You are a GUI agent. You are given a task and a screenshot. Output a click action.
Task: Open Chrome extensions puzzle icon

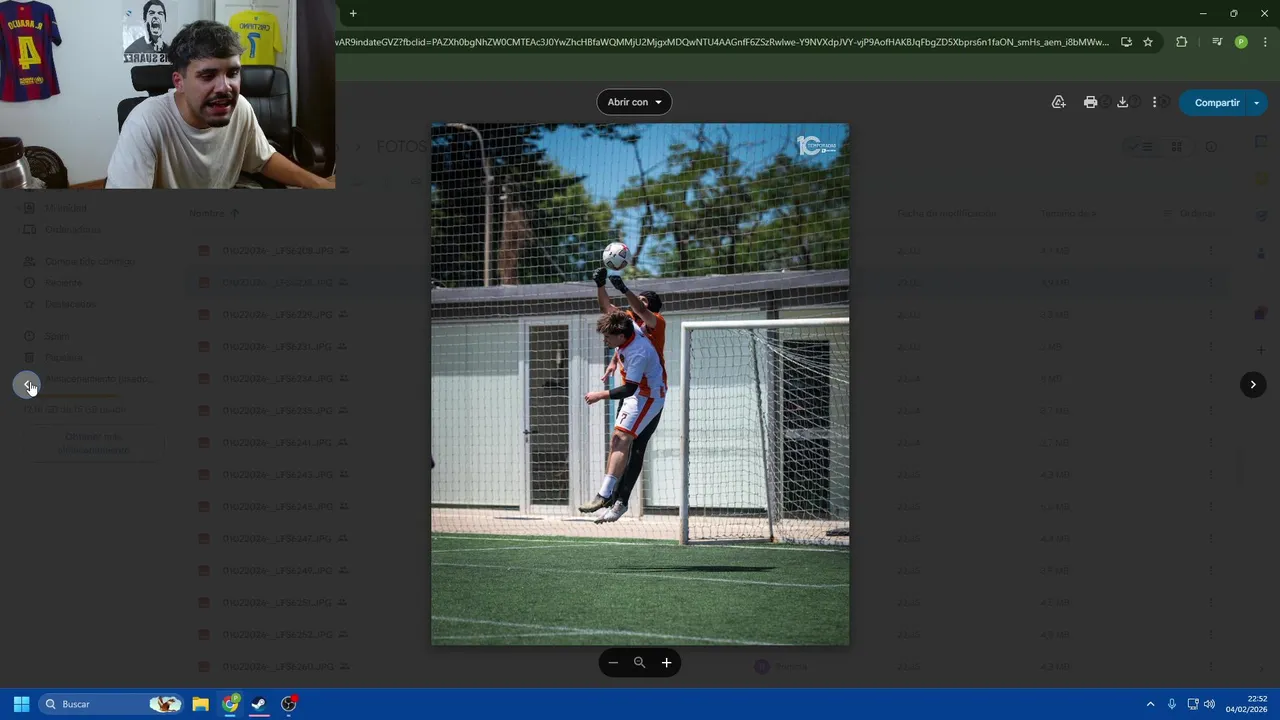pos(1181,42)
